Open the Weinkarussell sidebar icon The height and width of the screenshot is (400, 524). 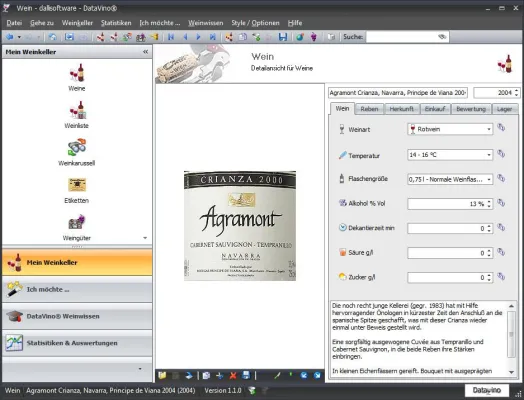point(77,152)
